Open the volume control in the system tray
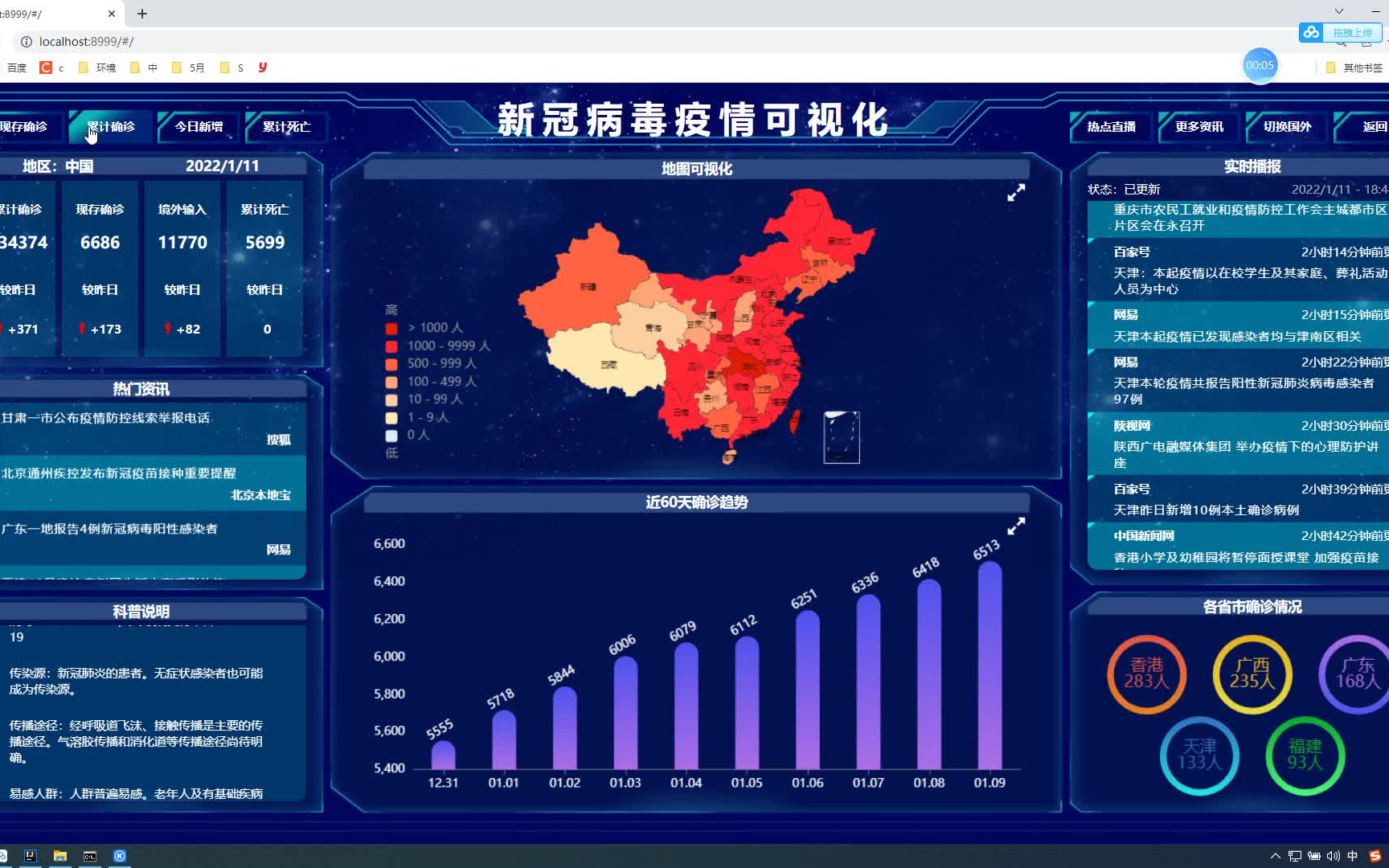 (1334, 856)
